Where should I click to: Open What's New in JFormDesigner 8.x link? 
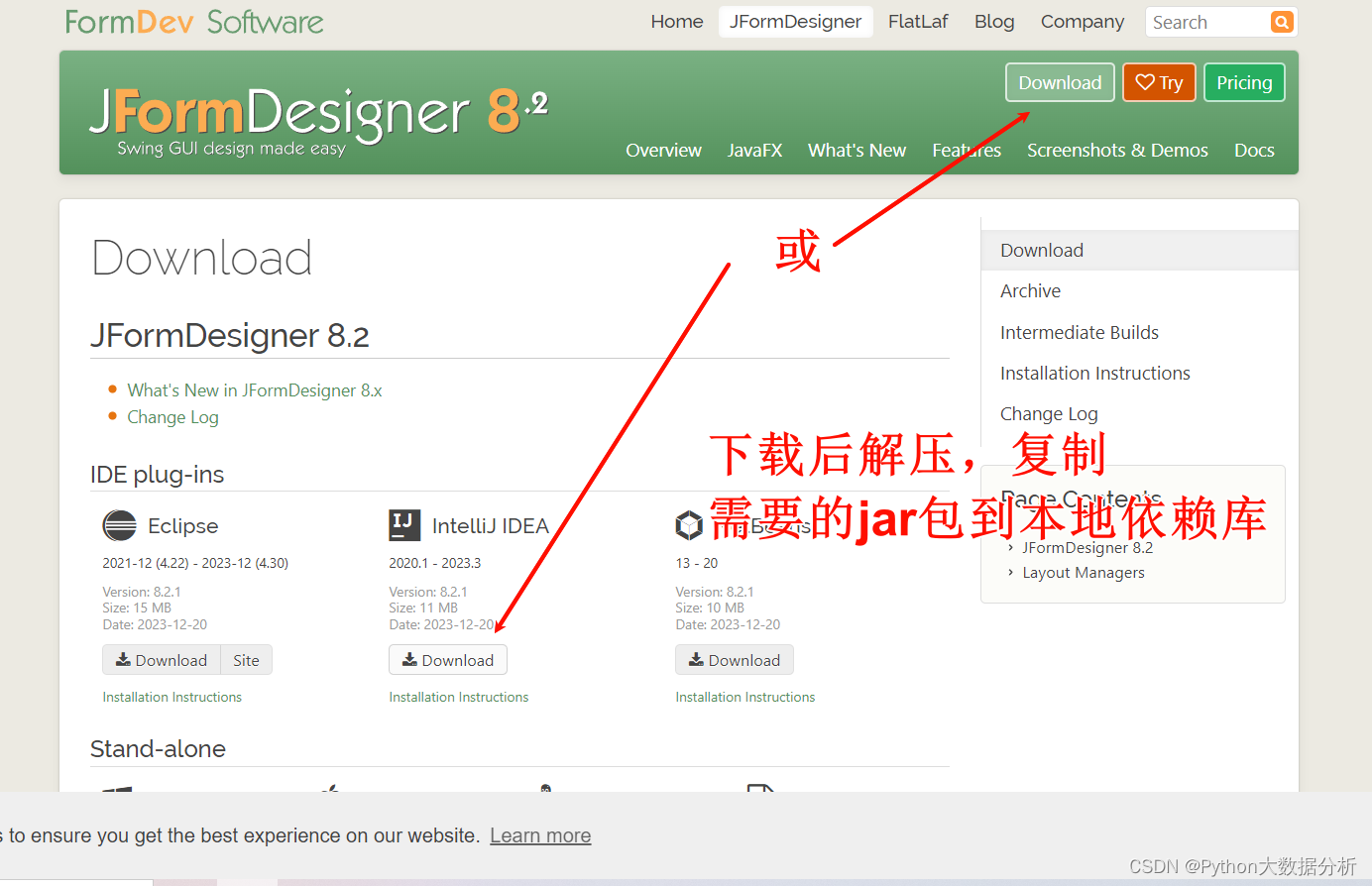point(255,390)
